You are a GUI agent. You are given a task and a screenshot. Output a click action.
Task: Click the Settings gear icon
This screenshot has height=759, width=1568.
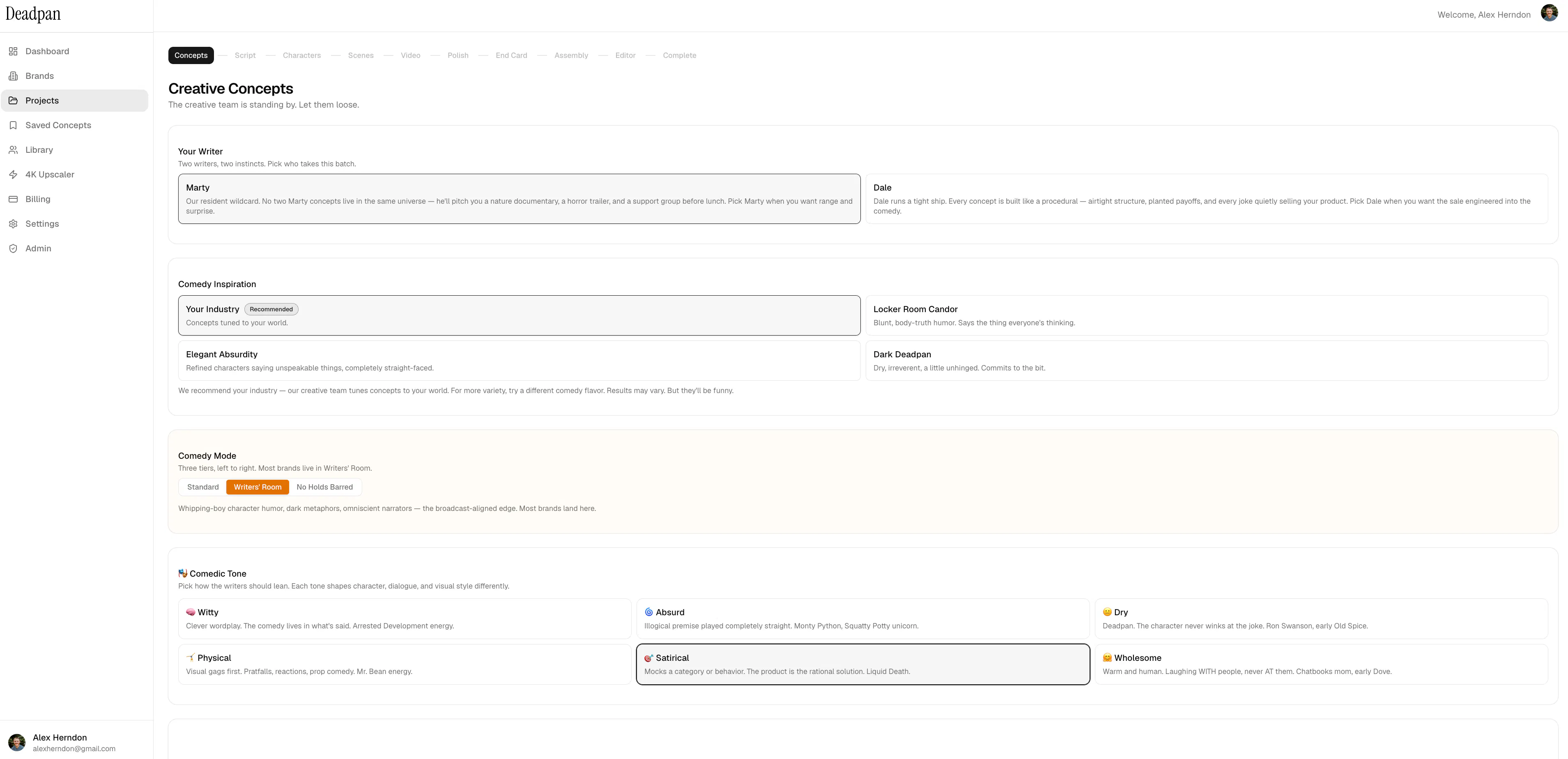(x=14, y=224)
